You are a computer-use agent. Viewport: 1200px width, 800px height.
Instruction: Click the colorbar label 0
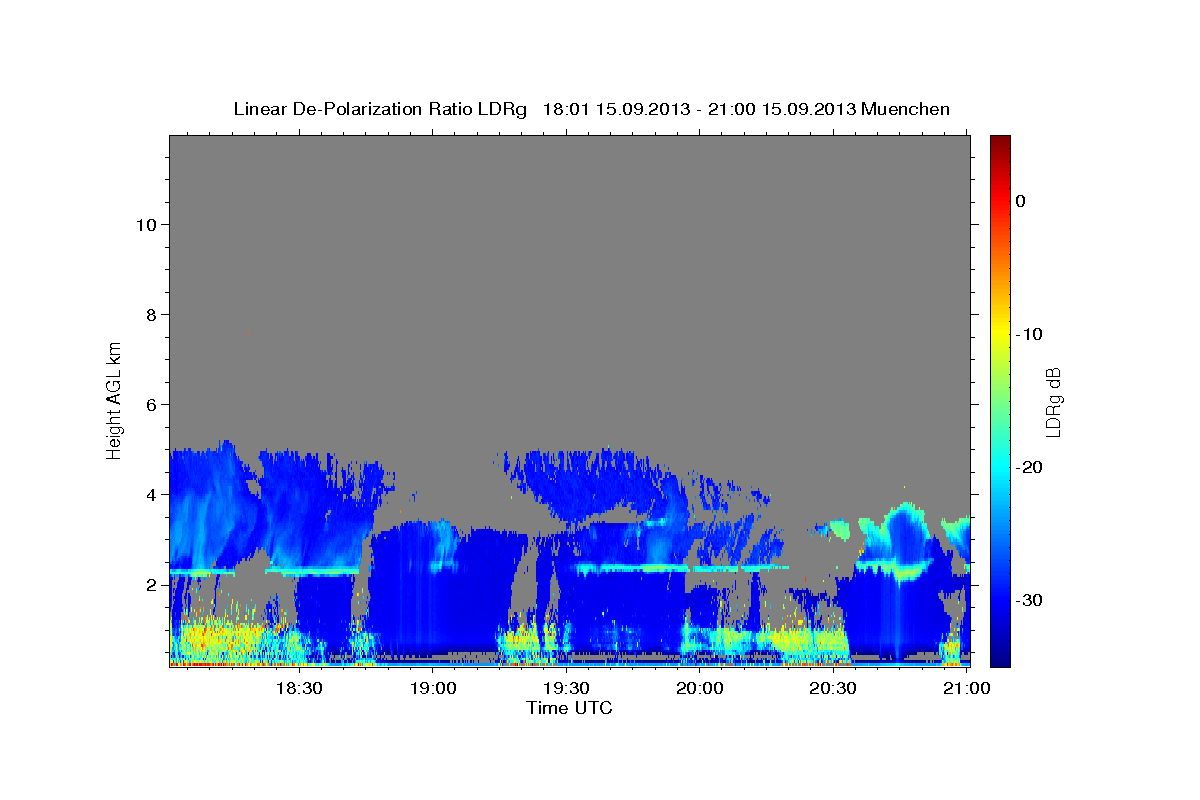(x=1020, y=201)
